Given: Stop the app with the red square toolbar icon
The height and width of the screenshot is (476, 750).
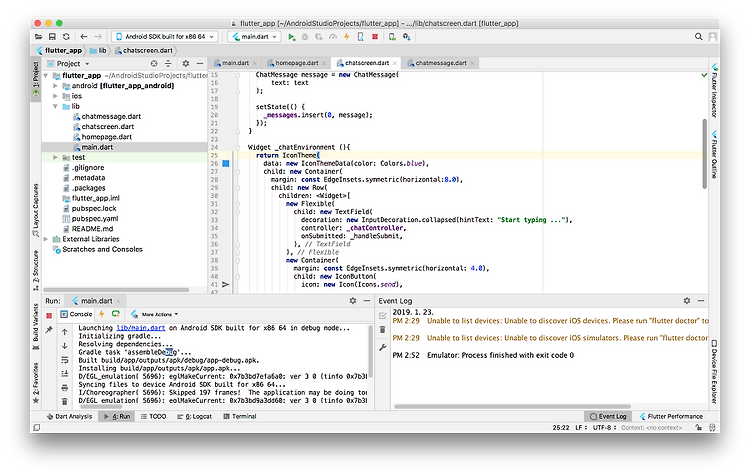Looking at the screenshot, I should click(375, 37).
